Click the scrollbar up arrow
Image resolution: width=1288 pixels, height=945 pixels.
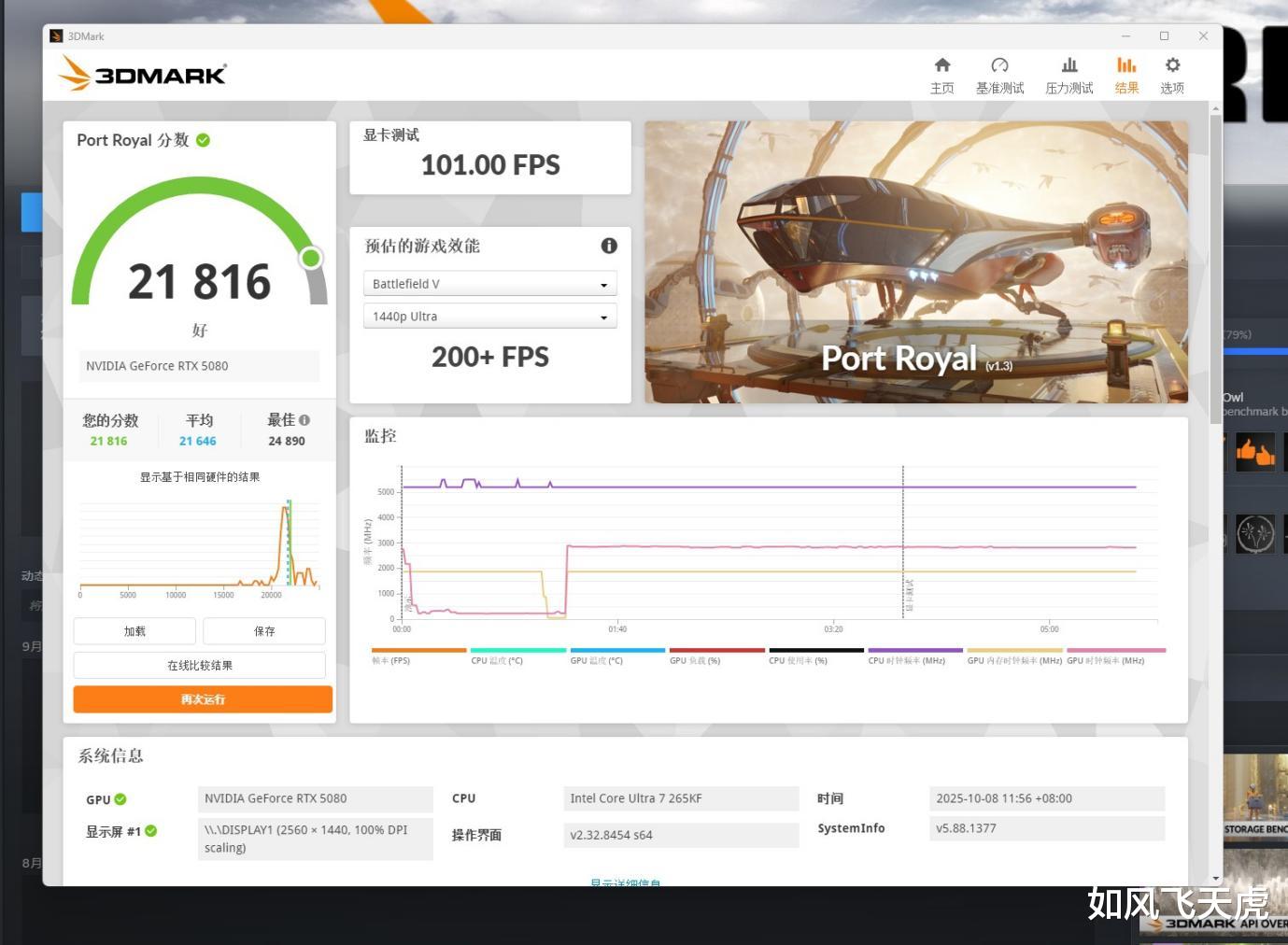(x=1215, y=109)
